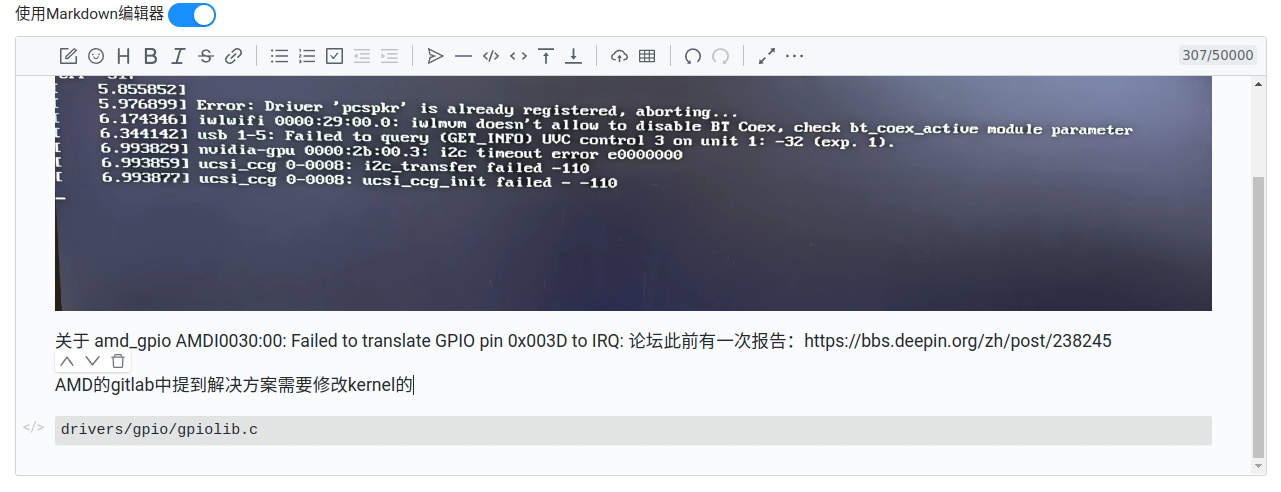Delete the current paragraph block
The height and width of the screenshot is (492, 1281).
[x=118, y=361]
